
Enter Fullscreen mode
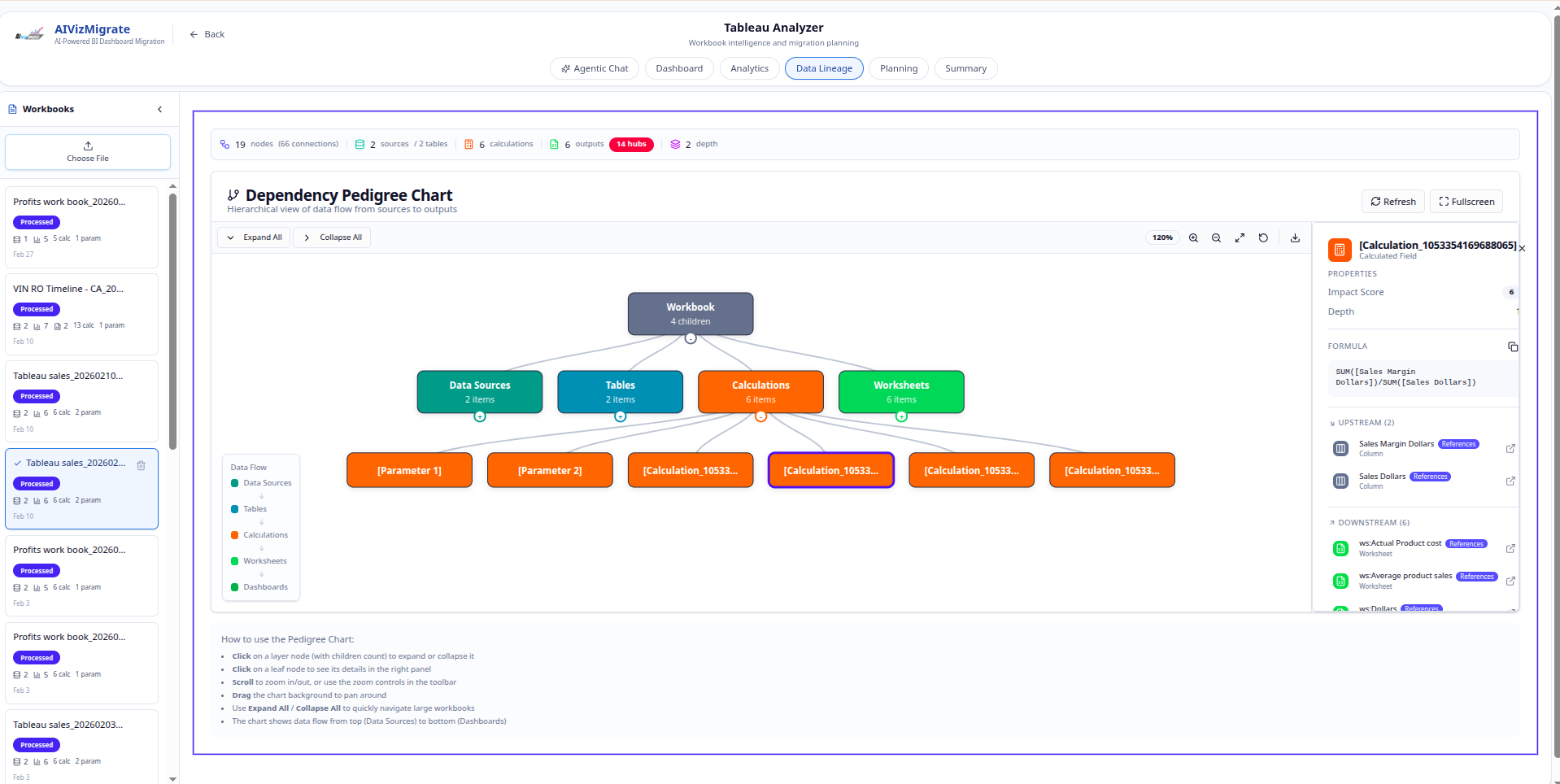(1466, 202)
